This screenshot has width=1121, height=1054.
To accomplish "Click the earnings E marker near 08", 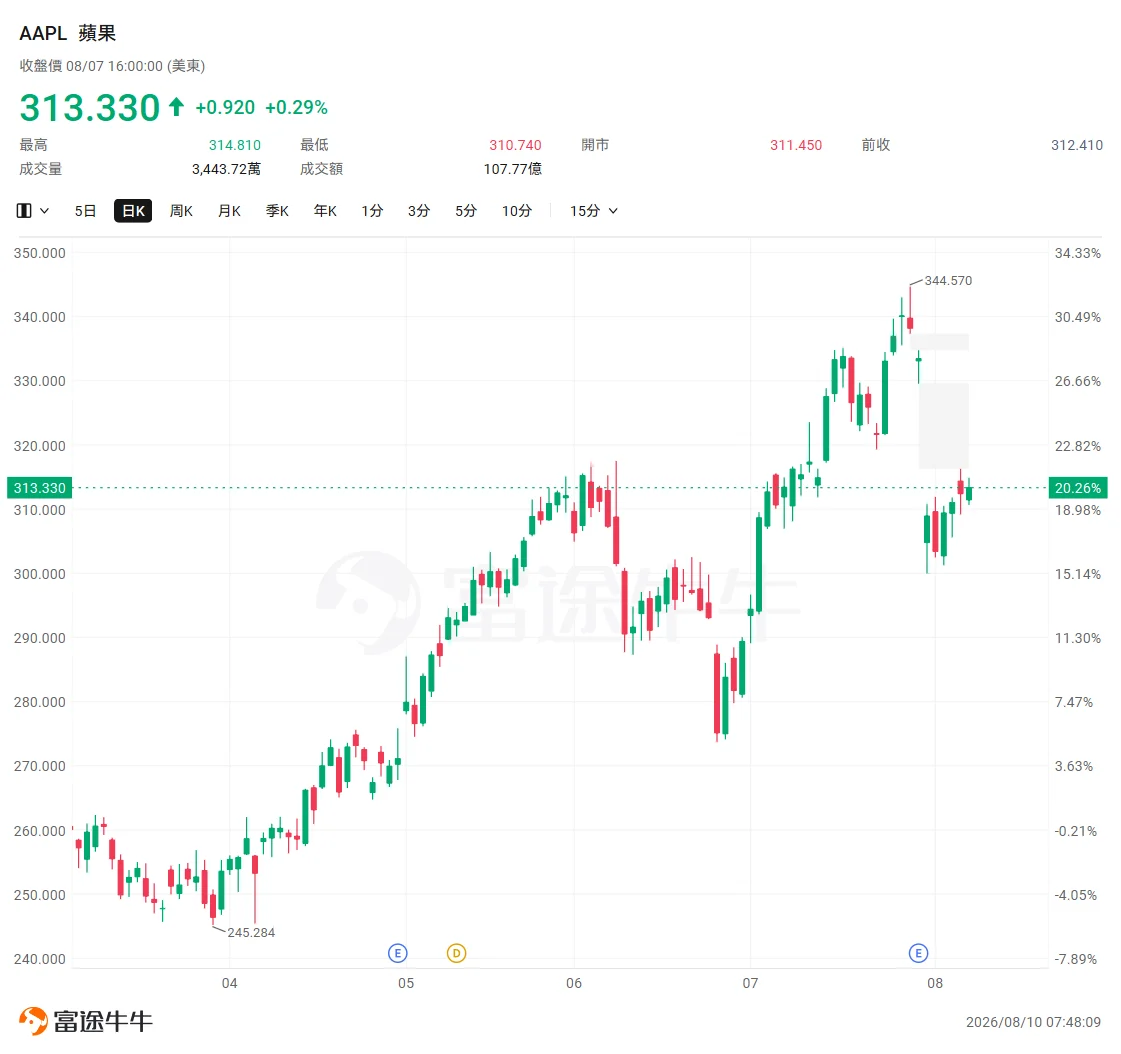I will click(918, 953).
